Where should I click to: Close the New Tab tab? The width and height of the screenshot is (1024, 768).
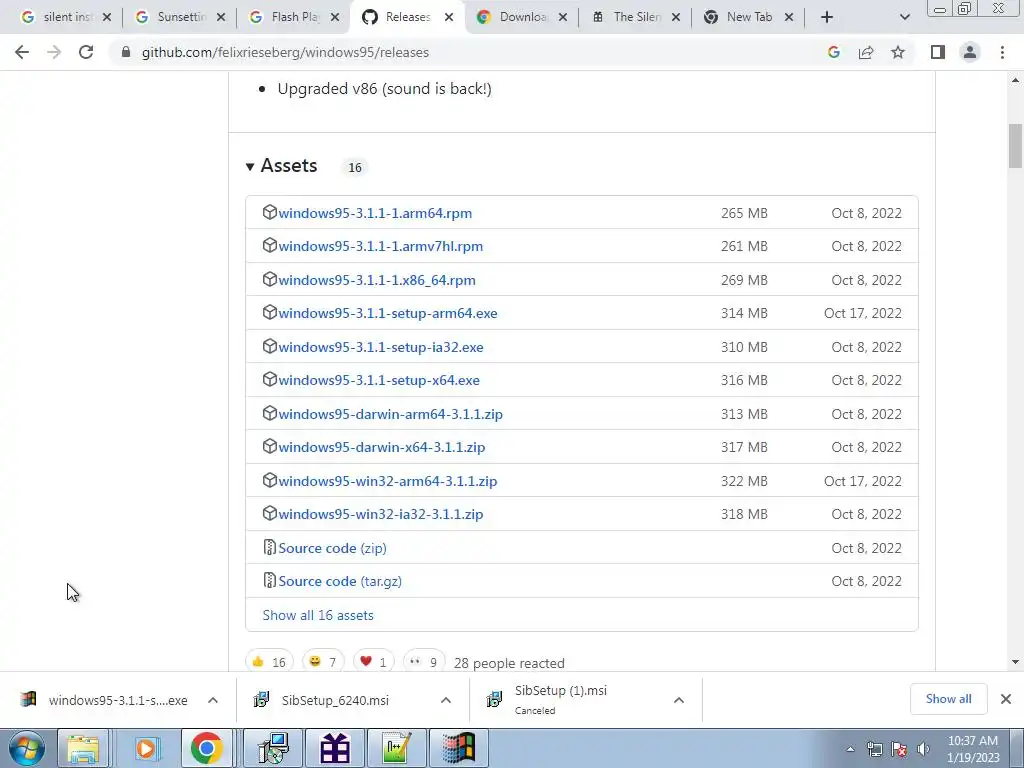(x=789, y=17)
